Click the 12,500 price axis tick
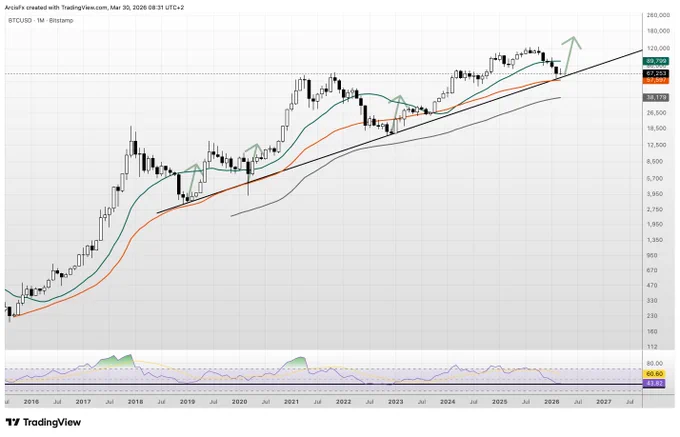Viewport: 680px width, 437px height. point(656,145)
